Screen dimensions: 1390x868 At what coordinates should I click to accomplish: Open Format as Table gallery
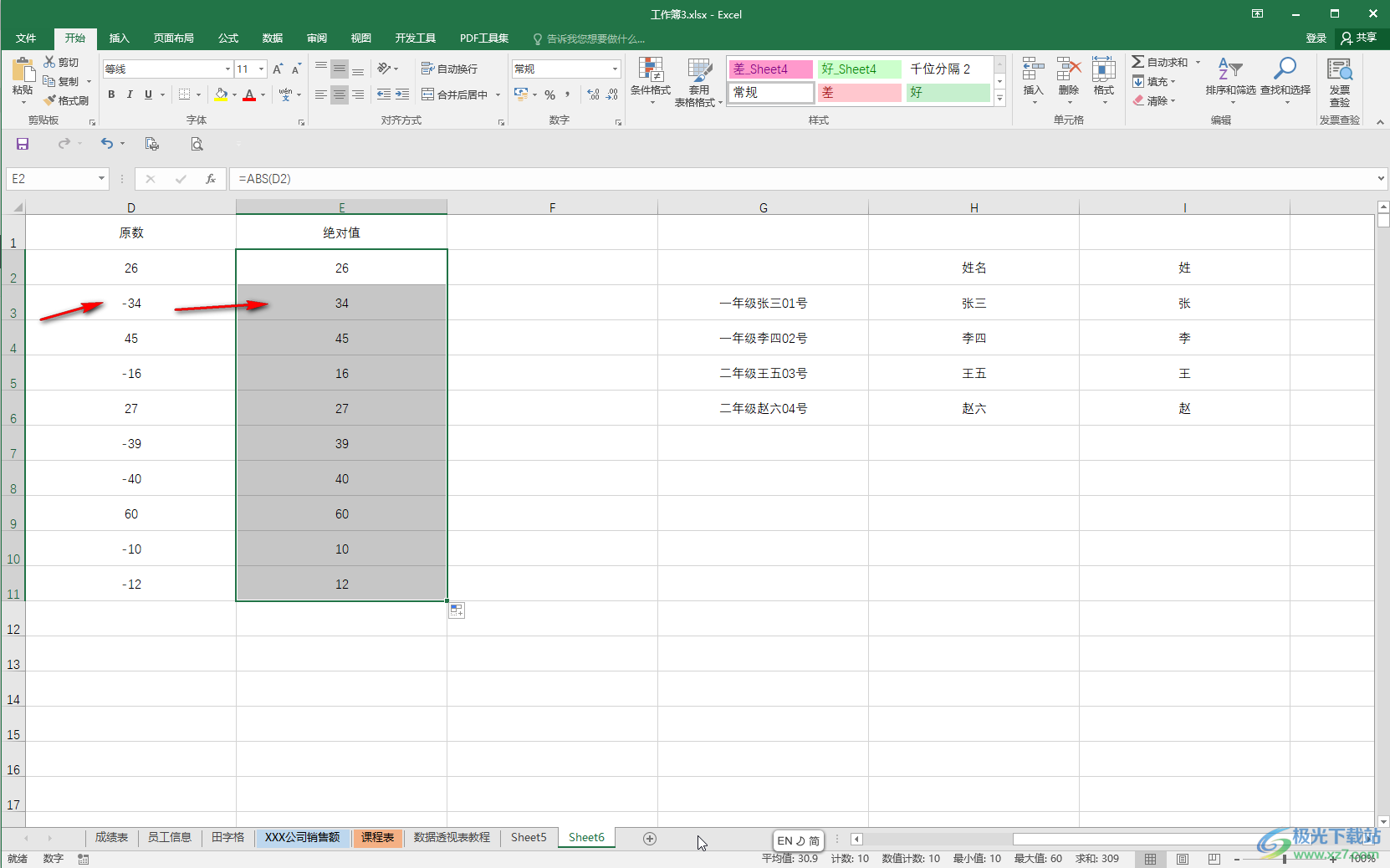coord(698,82)
